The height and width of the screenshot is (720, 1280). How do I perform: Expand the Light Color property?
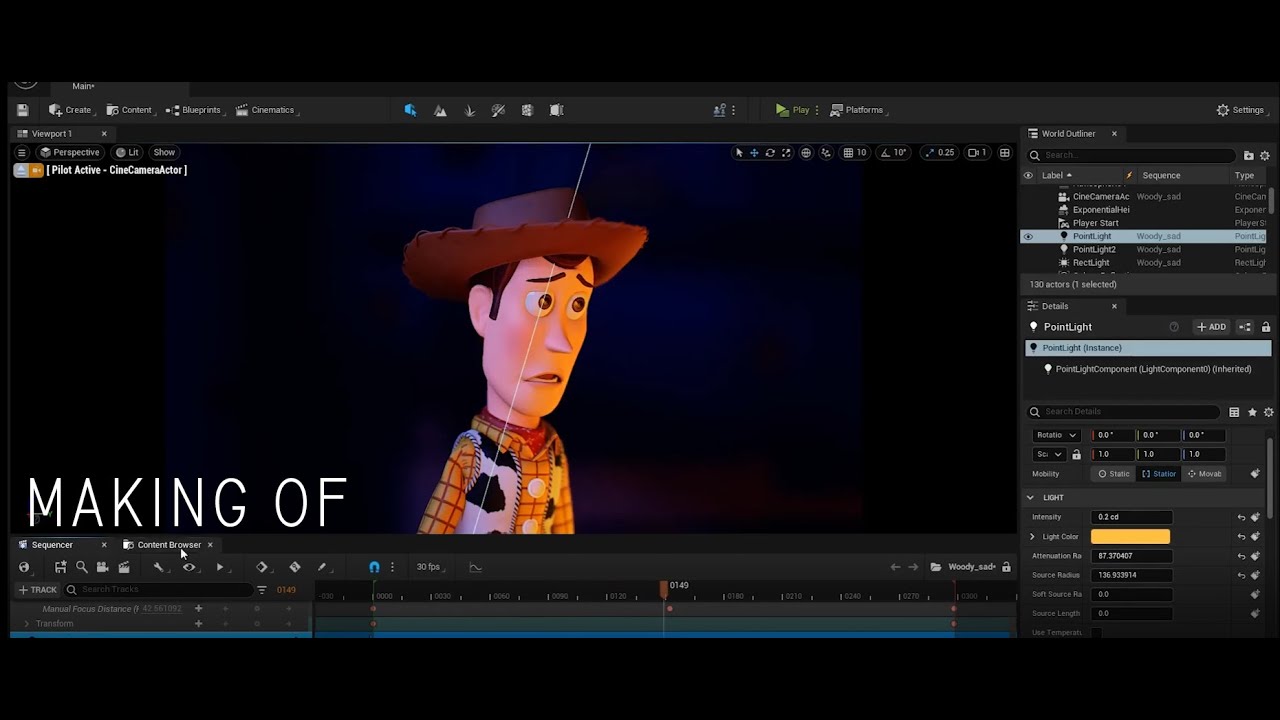tap(1032, 537)
